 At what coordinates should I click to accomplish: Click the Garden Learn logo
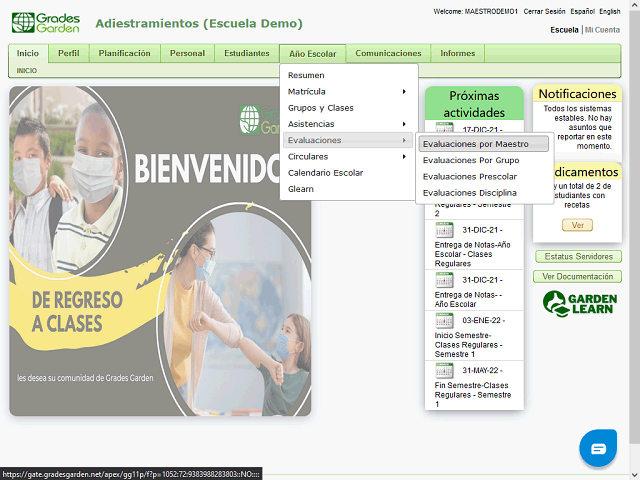[x=580, y=304]
